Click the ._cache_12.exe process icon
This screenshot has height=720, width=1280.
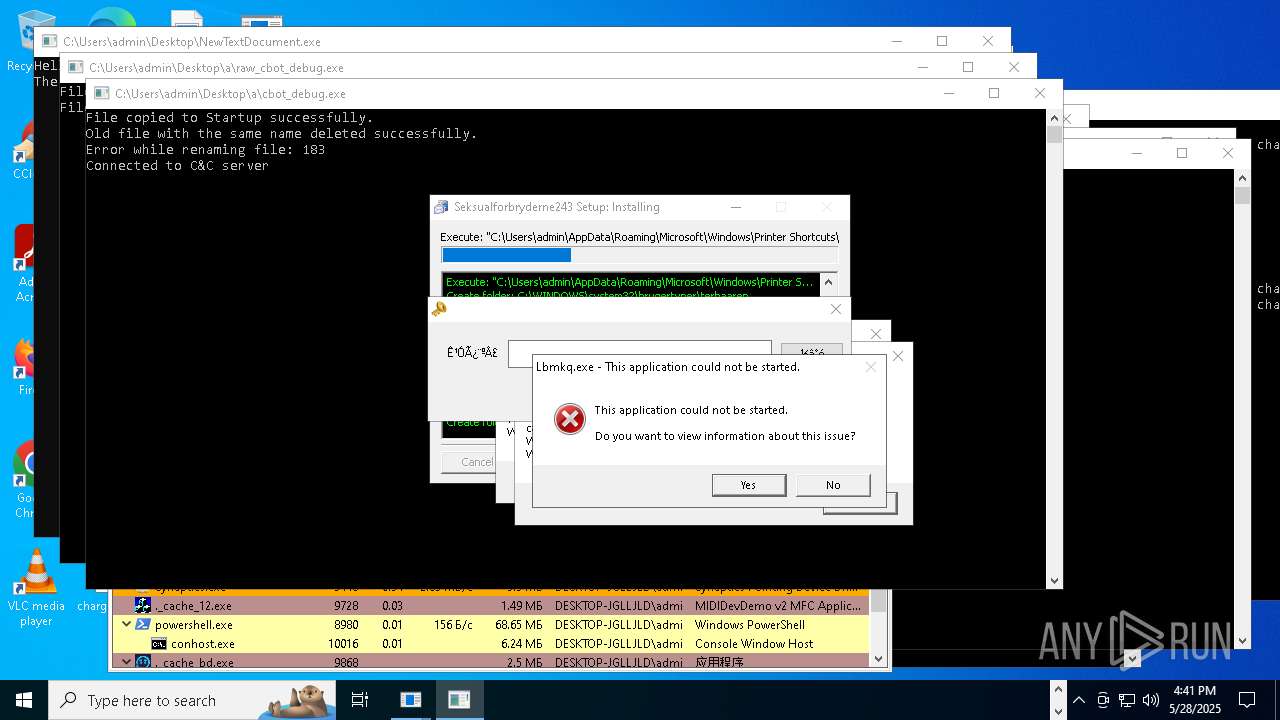pyautogui.click(x=143, y=605)
